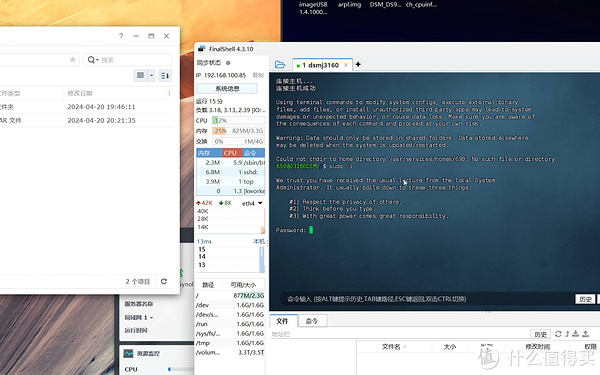Select the /volum... disk row
Viewport: 600px width, 375px height.
point(230,352)
